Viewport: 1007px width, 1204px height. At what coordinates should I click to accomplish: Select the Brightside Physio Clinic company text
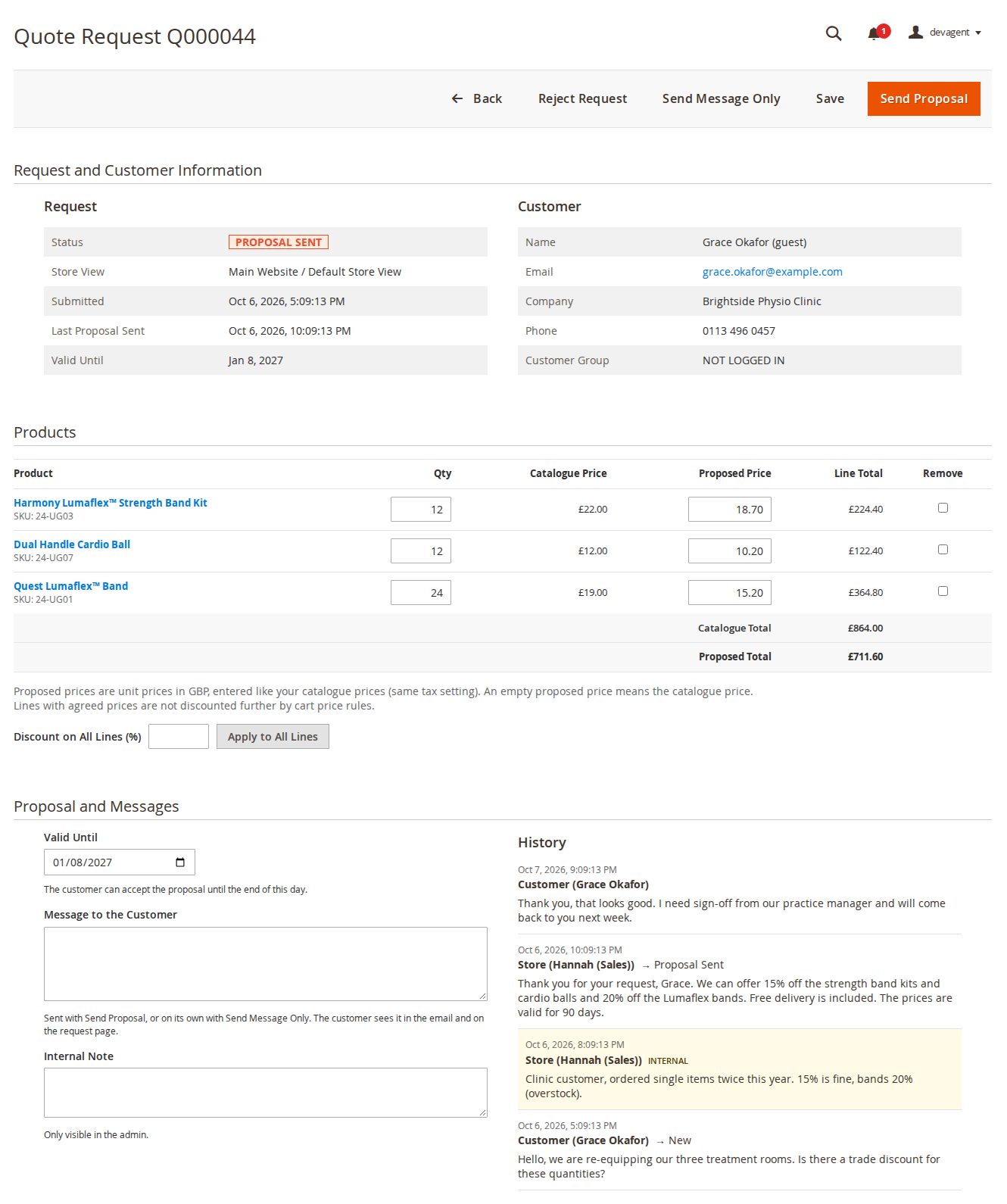762,301
